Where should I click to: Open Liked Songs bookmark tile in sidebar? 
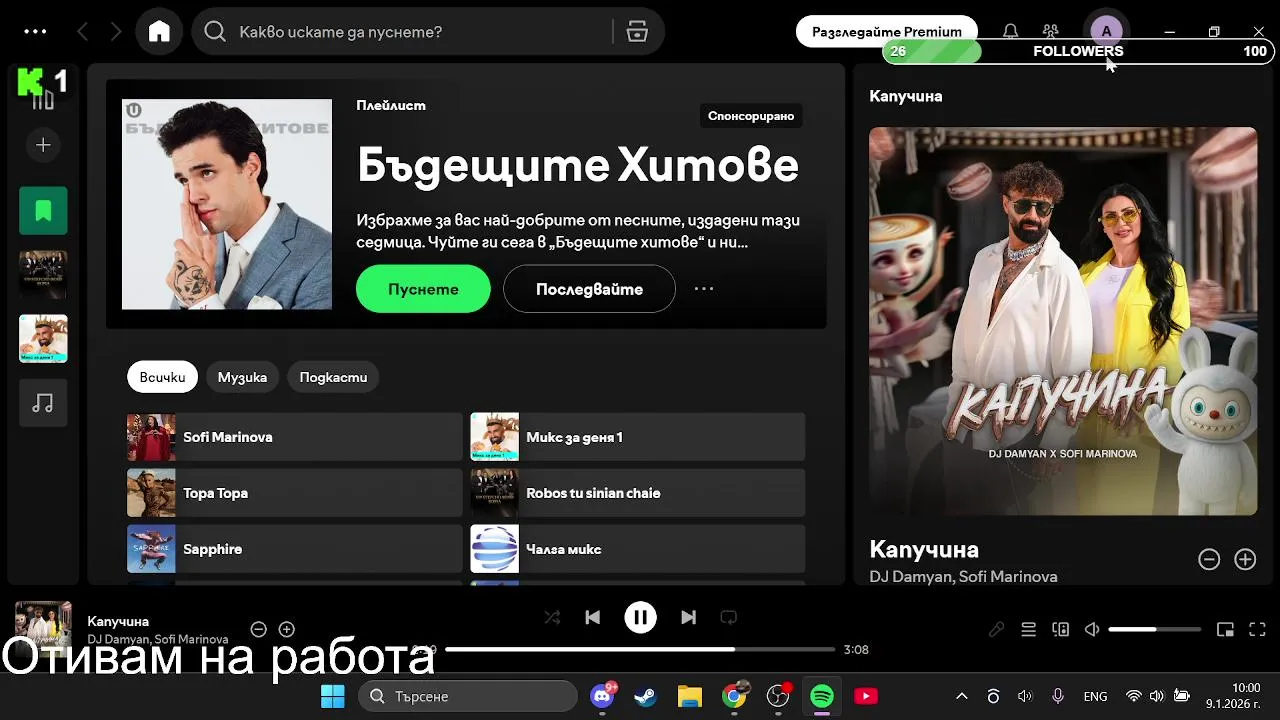[43, 211]
